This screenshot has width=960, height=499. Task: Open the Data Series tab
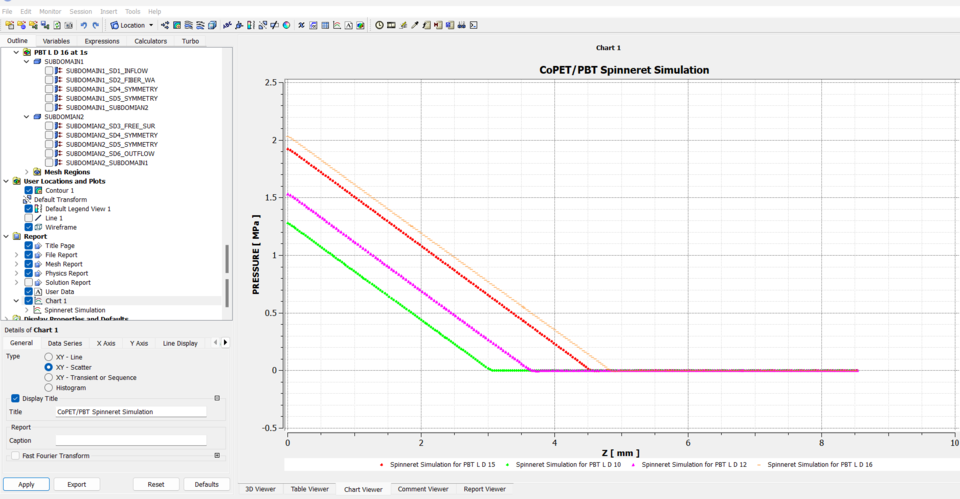pyautogui.click(x=65, y=343)
